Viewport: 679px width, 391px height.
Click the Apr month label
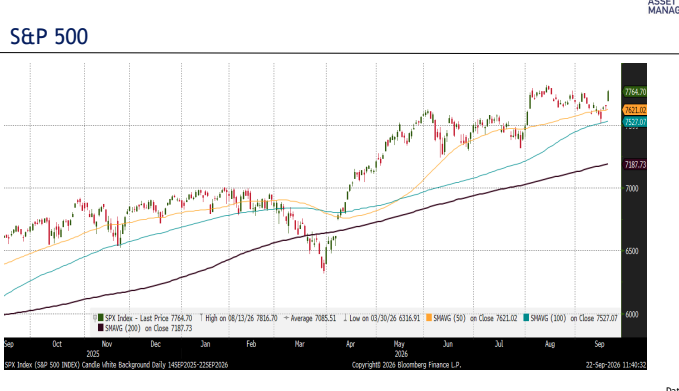tap(350, 344)
